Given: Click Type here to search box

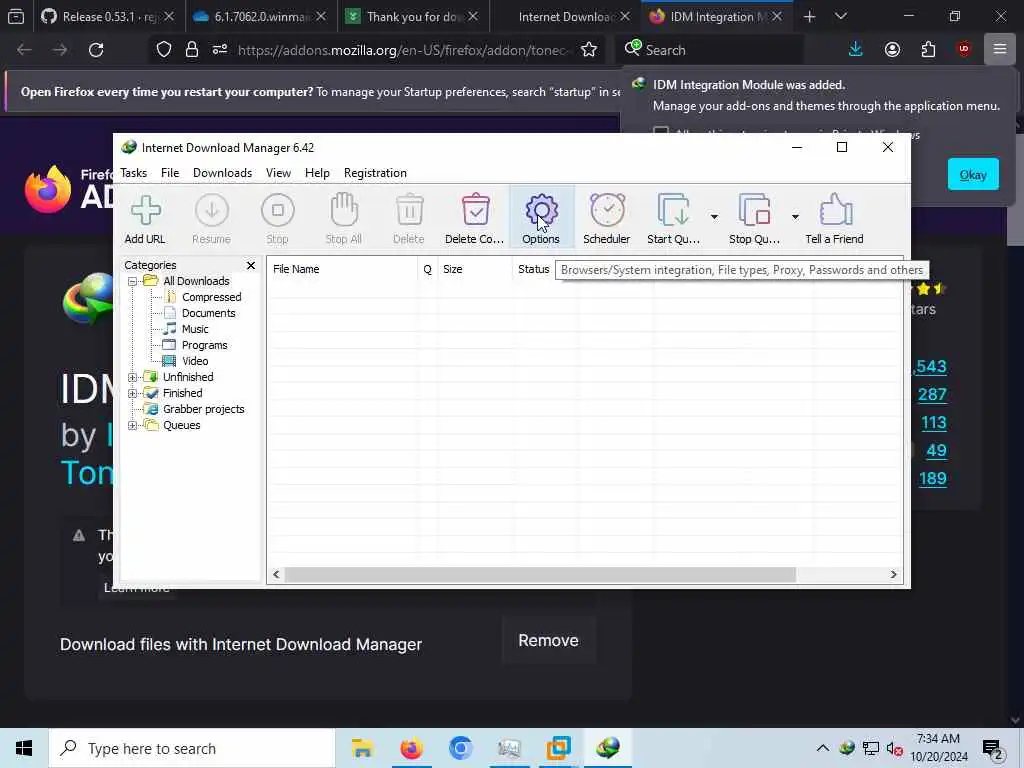Looking at the screenshot, I should tap(192, 748).
